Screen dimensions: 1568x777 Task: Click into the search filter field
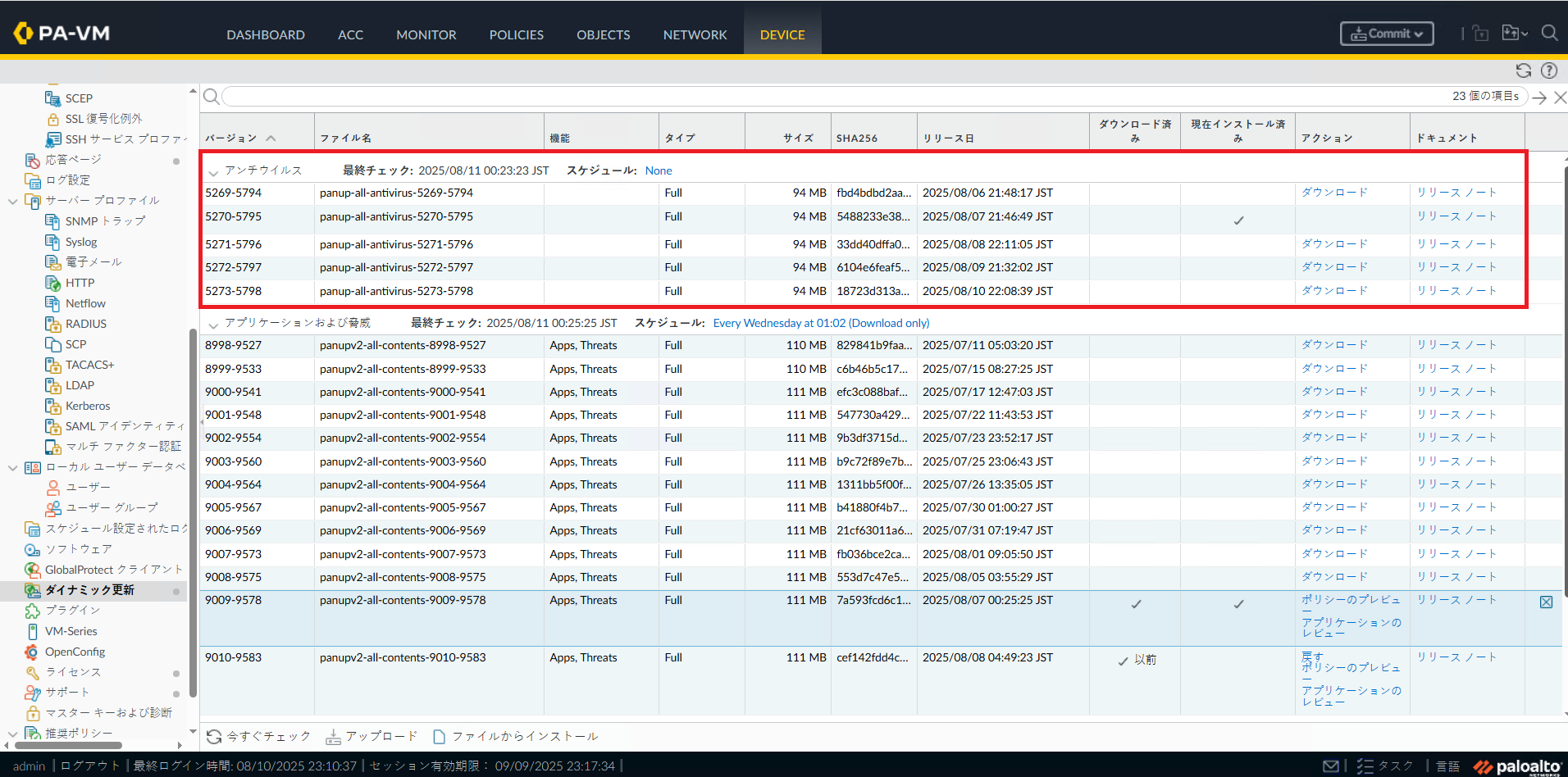pyautogui.click(x=820, y=97)
